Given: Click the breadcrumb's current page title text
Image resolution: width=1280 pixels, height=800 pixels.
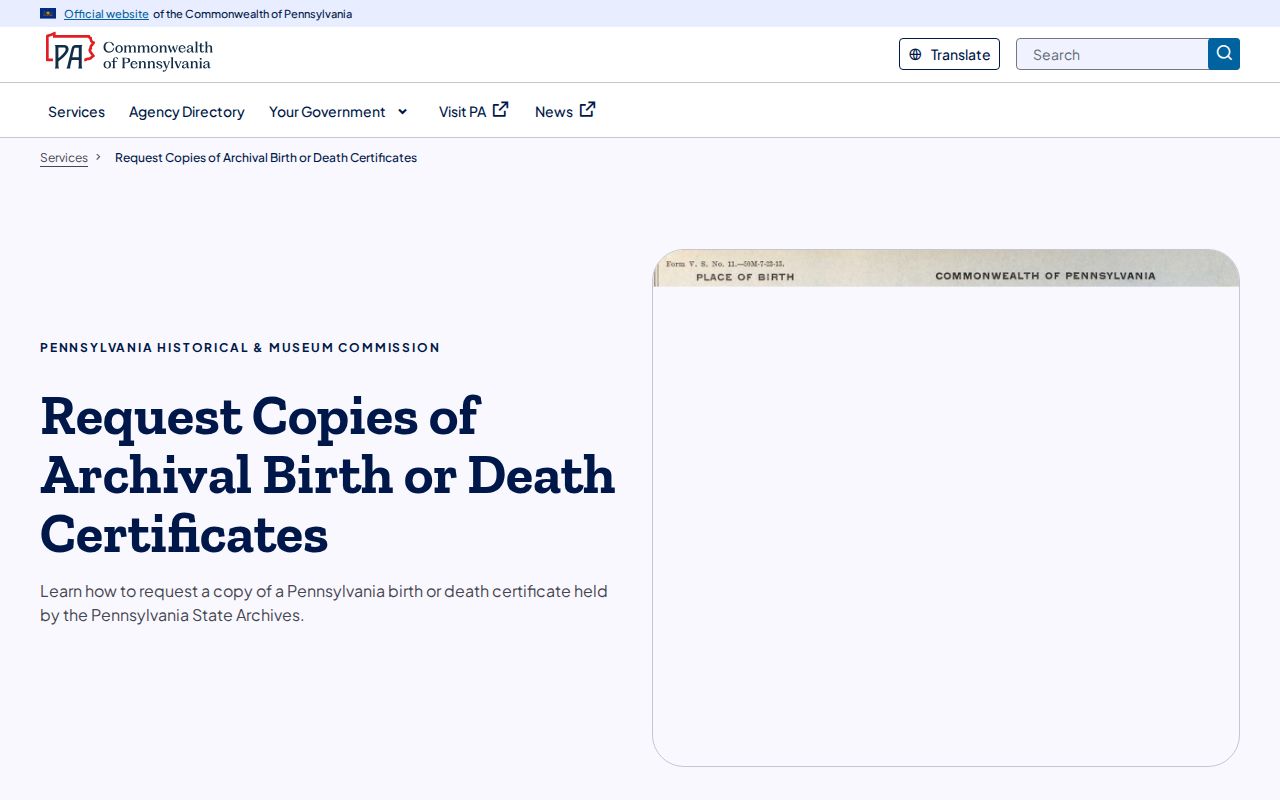Looking at the screenshot, I should (266, 158).
